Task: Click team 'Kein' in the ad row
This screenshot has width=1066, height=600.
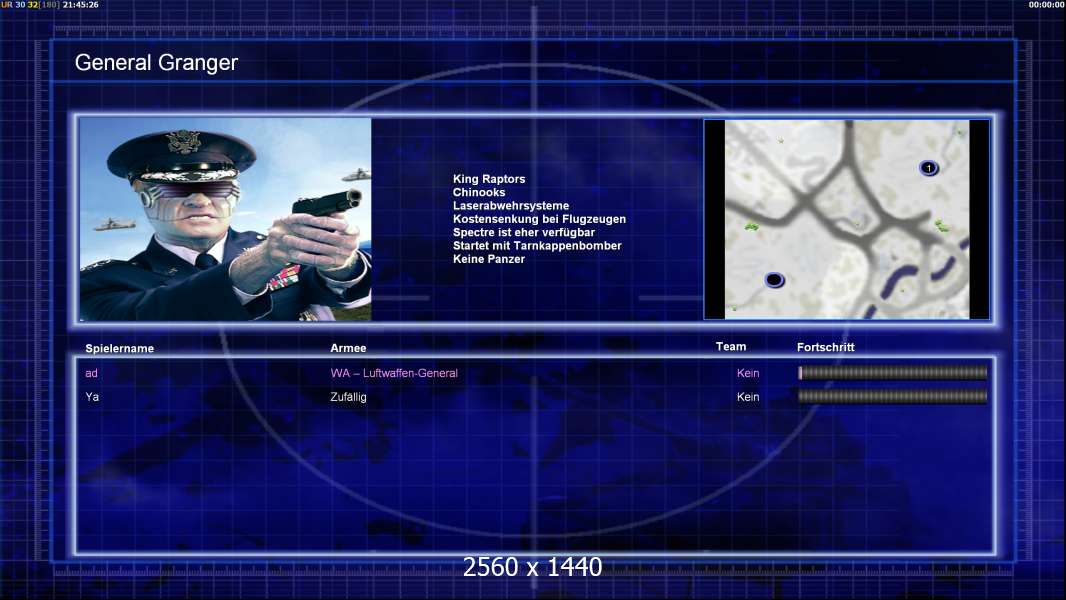Action: (748, 373)
